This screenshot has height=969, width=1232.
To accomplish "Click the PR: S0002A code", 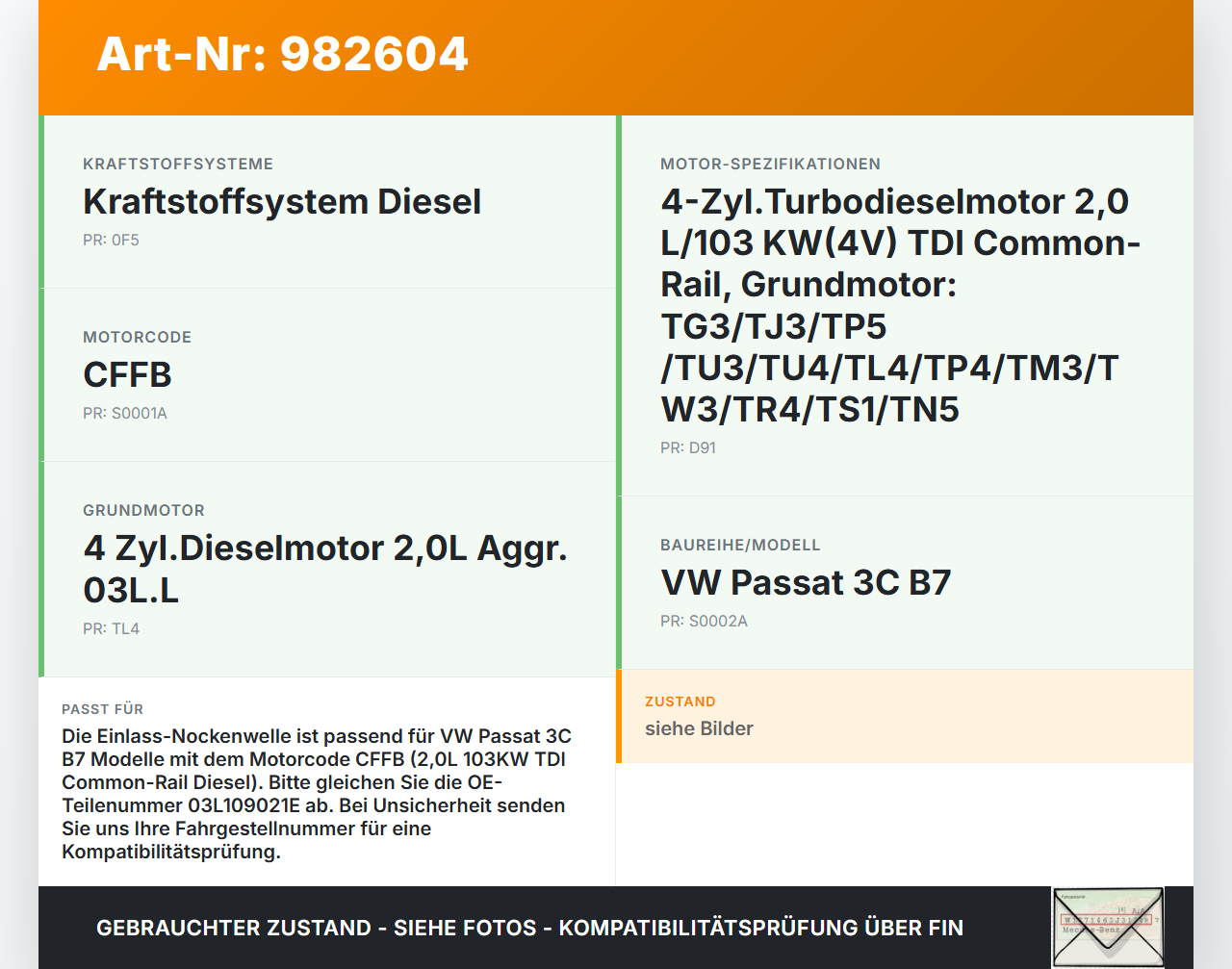I will pyautogui.click(x=704, y=622).
